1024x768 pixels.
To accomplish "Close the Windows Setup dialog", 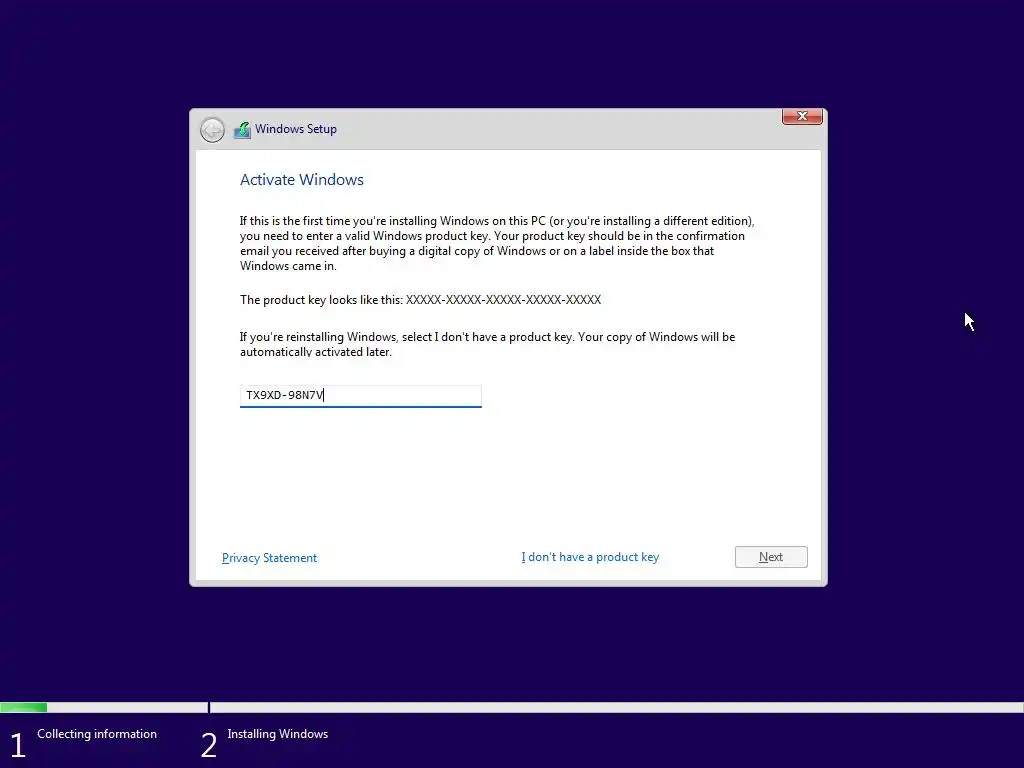I will click(802, 116).
